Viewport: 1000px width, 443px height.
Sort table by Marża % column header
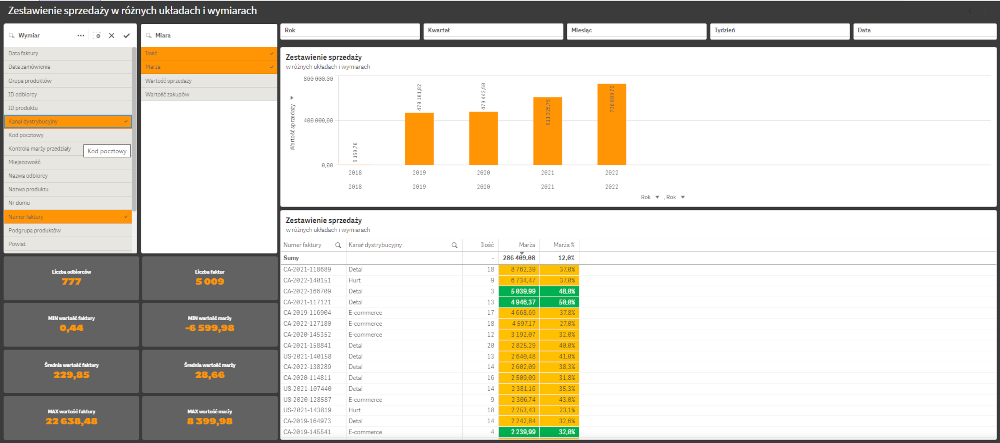click(559, 245)
